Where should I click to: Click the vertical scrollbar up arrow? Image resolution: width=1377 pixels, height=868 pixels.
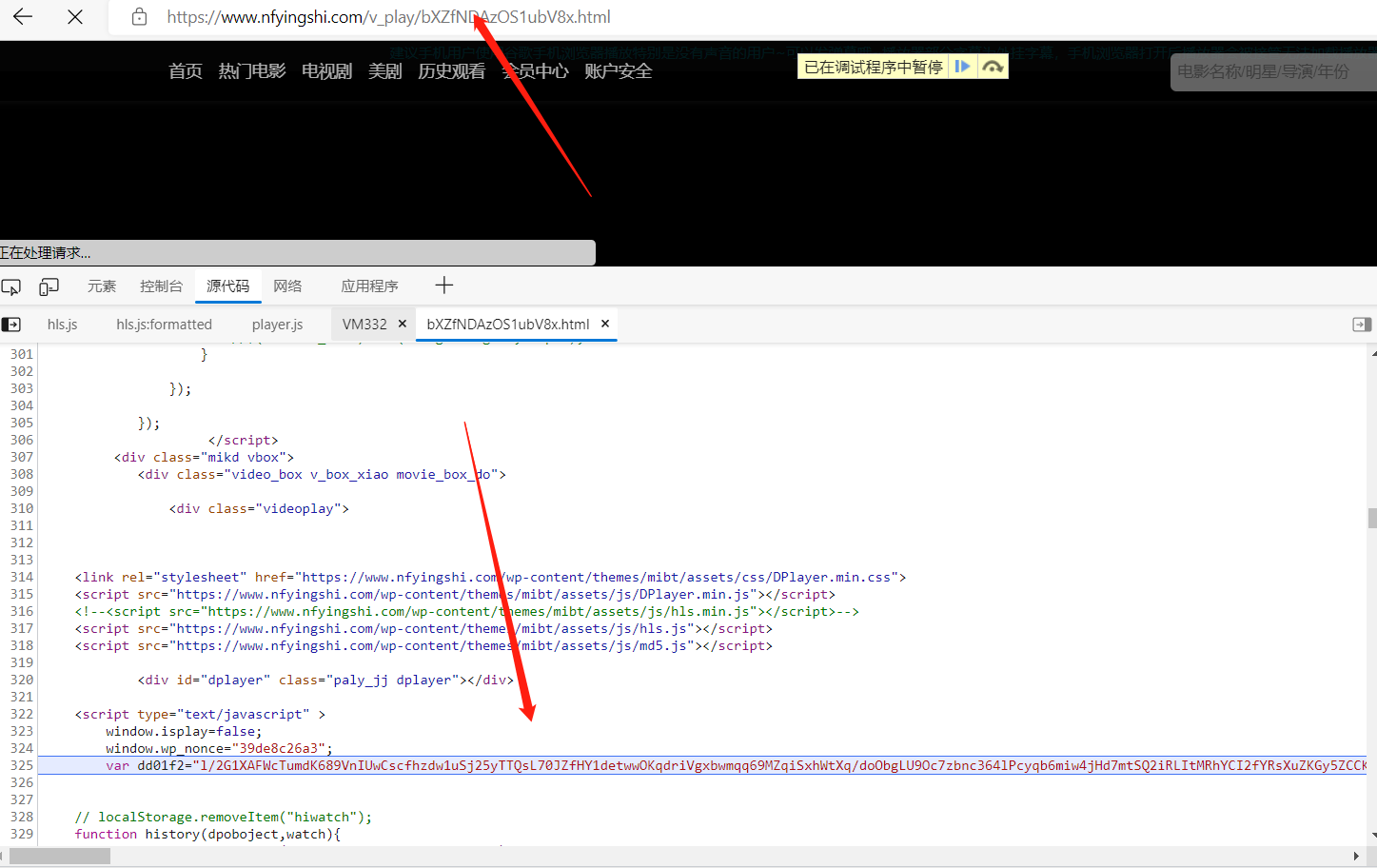pyautogui.click(x=1373, y=353)
